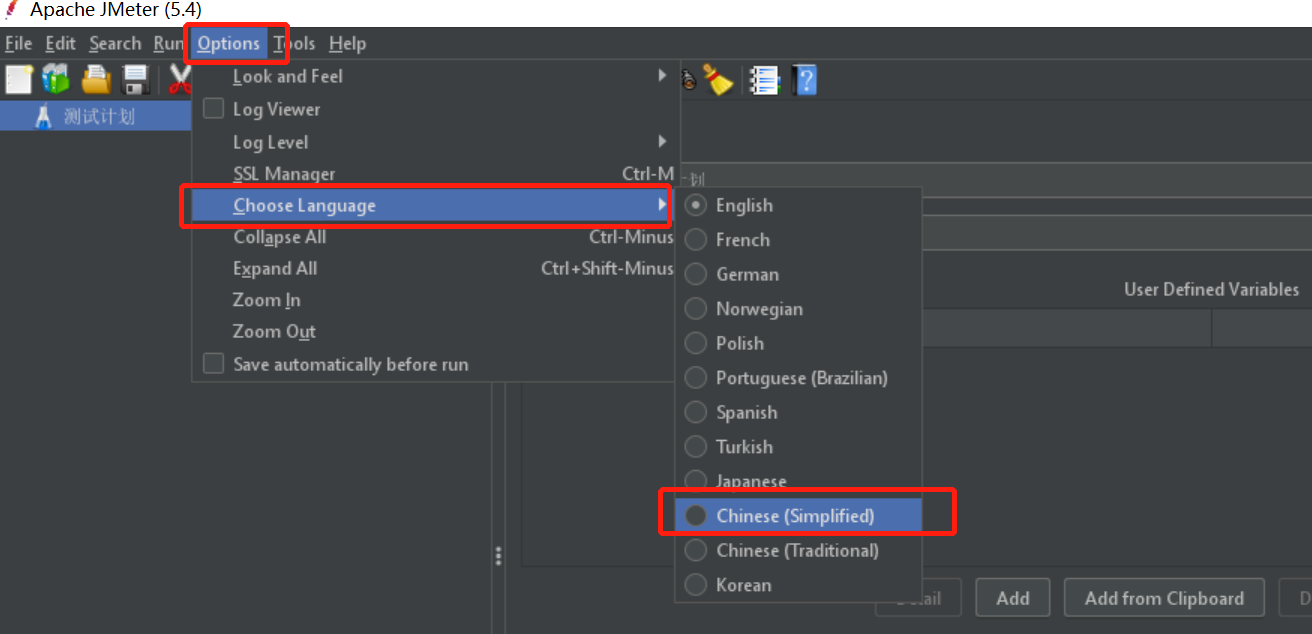Click the Add from Clipboard button
Viewport: 1312px width, 634px height.
click(x=1164, y=598)
